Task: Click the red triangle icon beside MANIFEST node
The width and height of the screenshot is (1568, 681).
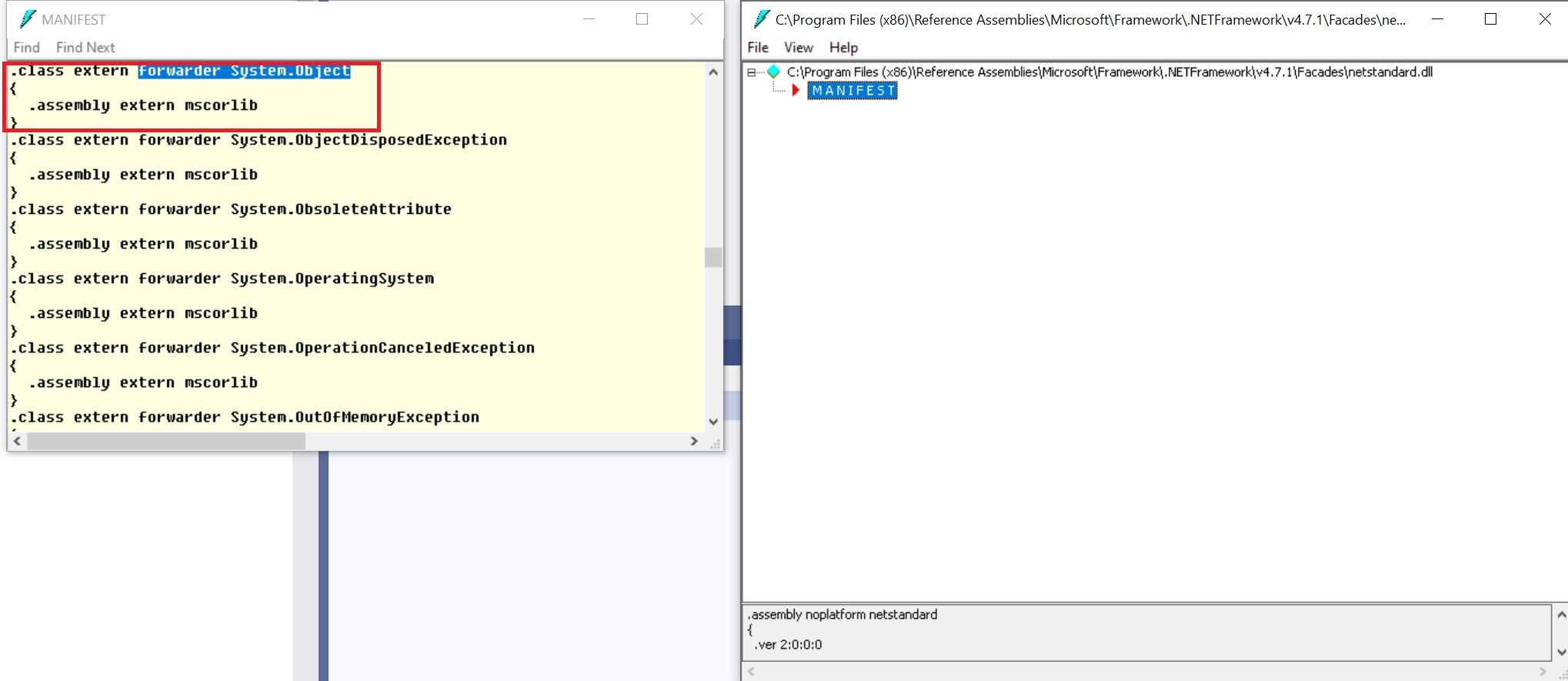Action: point(796,91)
